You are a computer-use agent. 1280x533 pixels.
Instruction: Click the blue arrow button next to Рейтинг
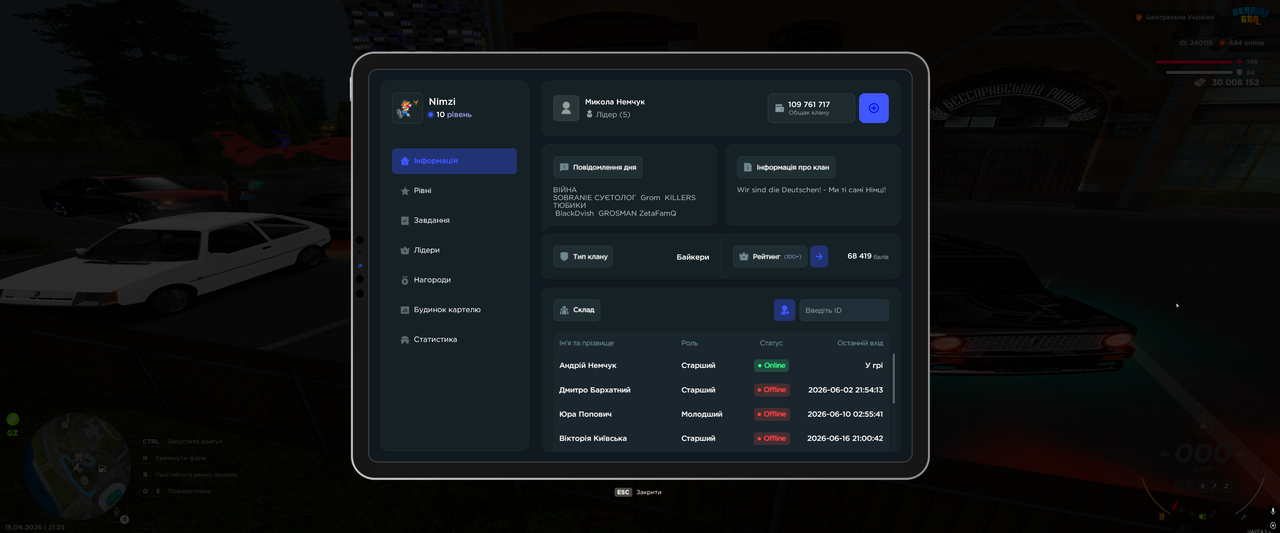coord(819,257)
